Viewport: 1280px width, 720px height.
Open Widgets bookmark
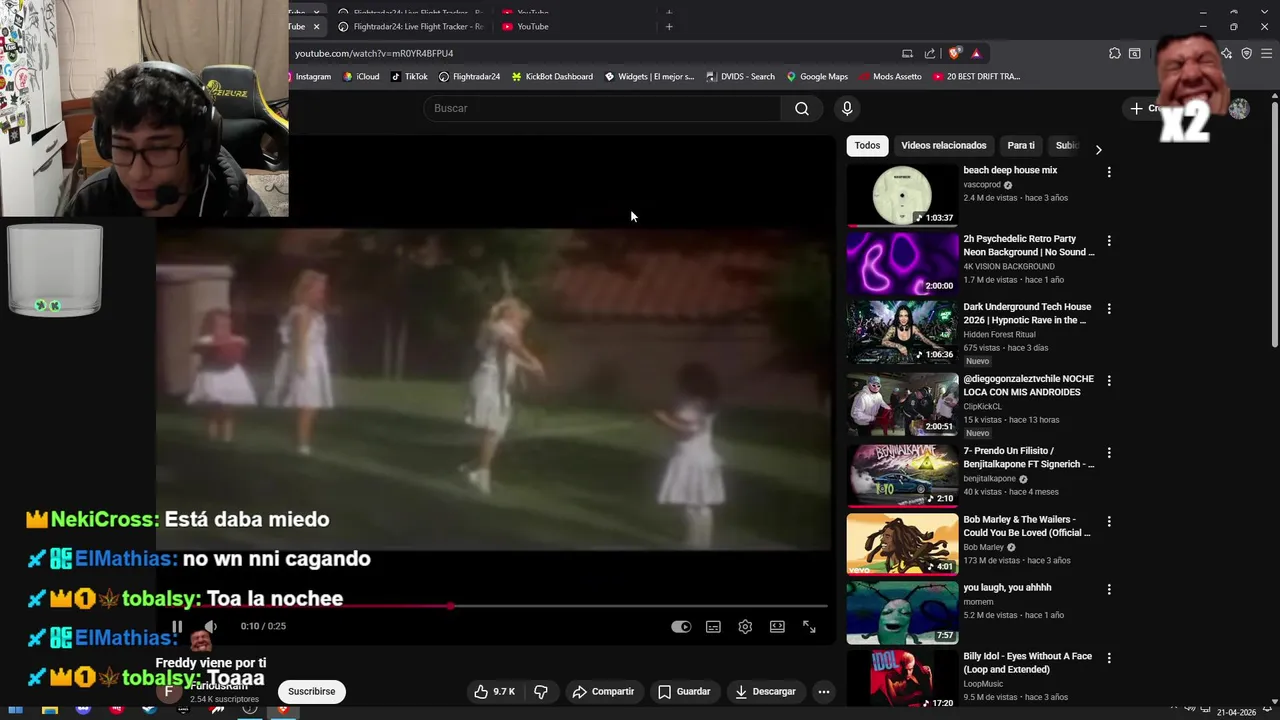click(x=649, y=77)
